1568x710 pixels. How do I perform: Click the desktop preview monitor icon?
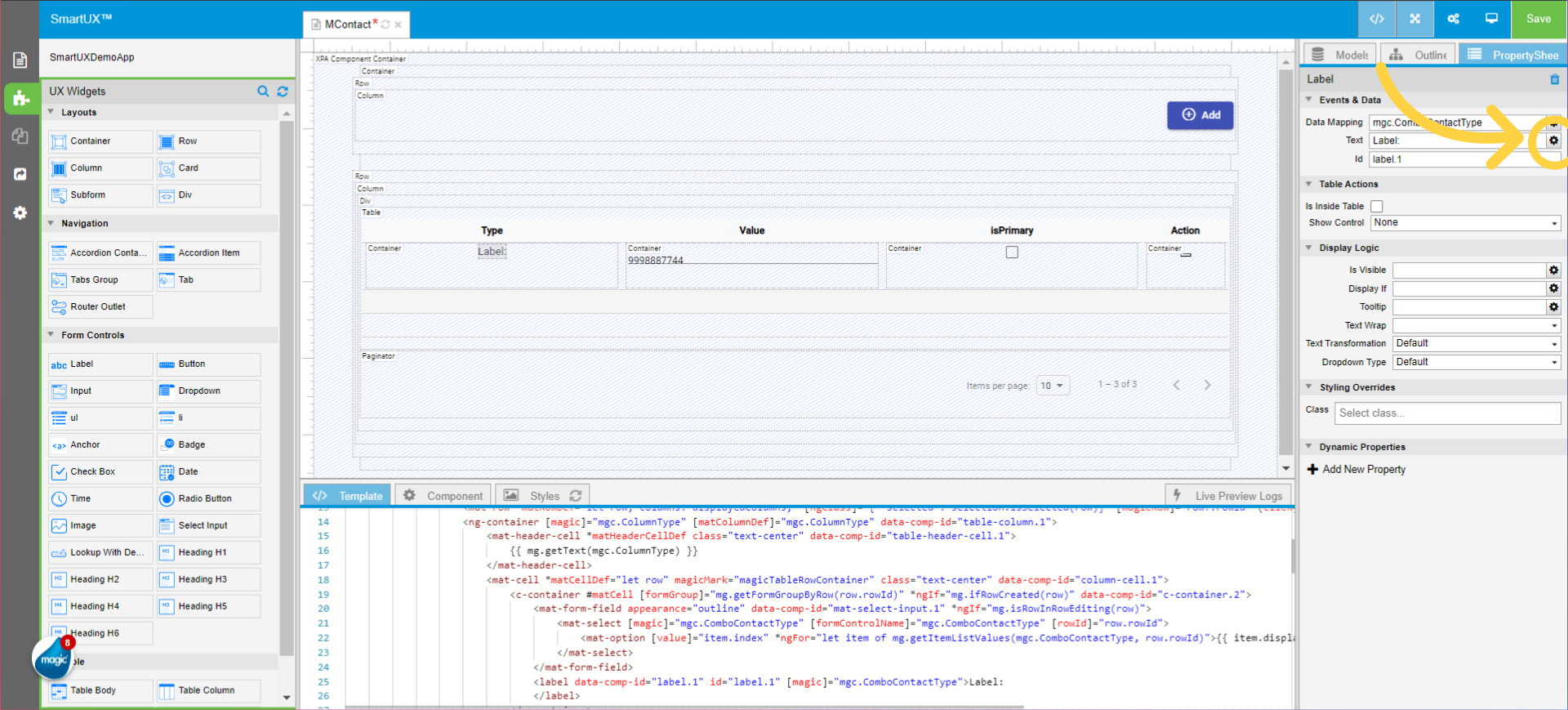pyautogui.click(x=1491, y=19)
